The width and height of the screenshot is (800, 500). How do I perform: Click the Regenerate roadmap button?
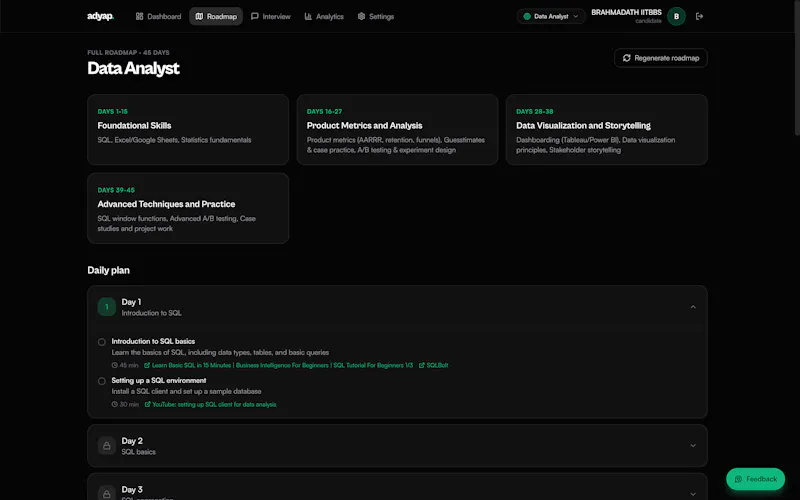tap(661, 58)
